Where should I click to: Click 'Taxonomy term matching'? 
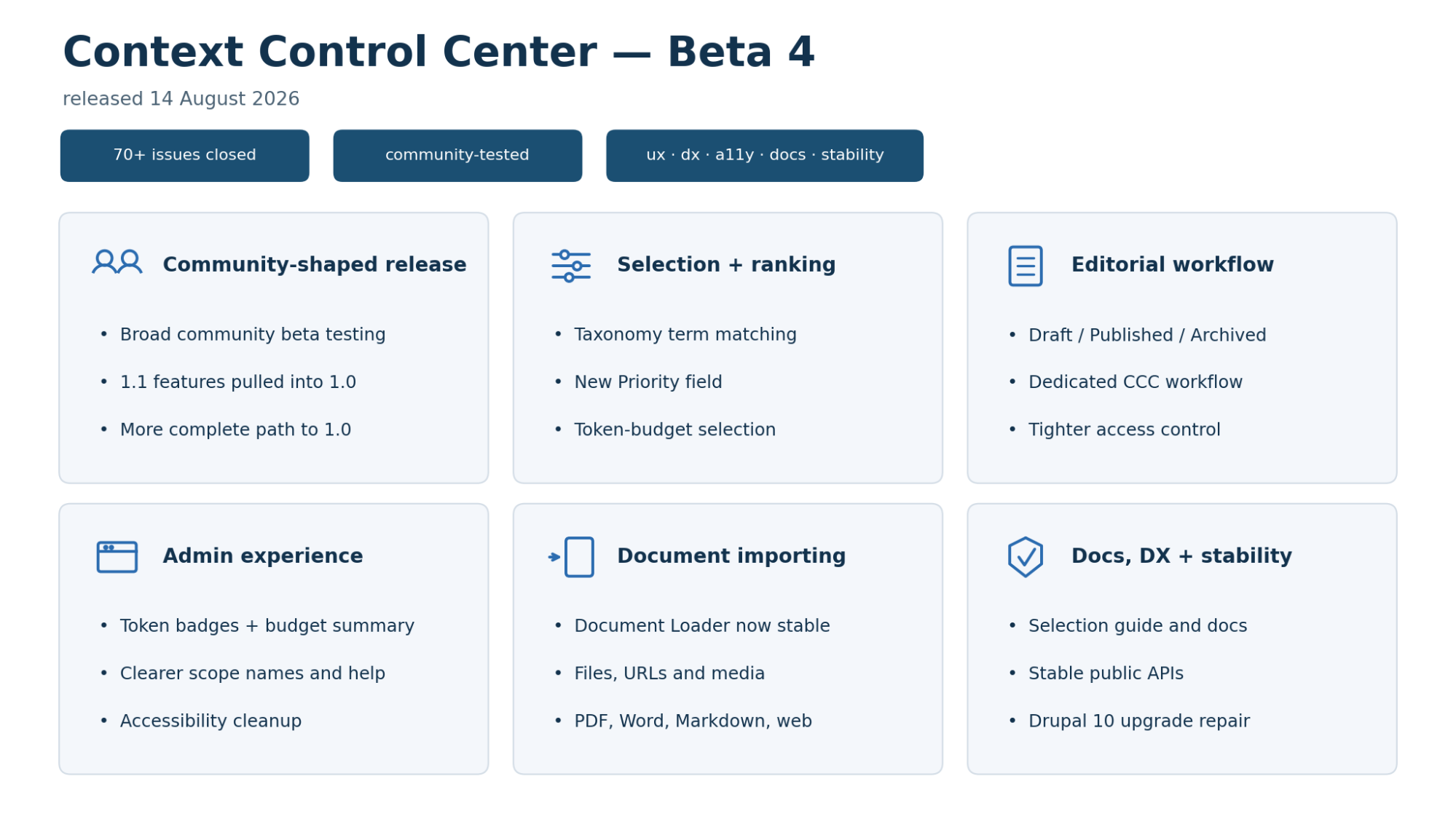pyautogui.click(x=685, y=334)
